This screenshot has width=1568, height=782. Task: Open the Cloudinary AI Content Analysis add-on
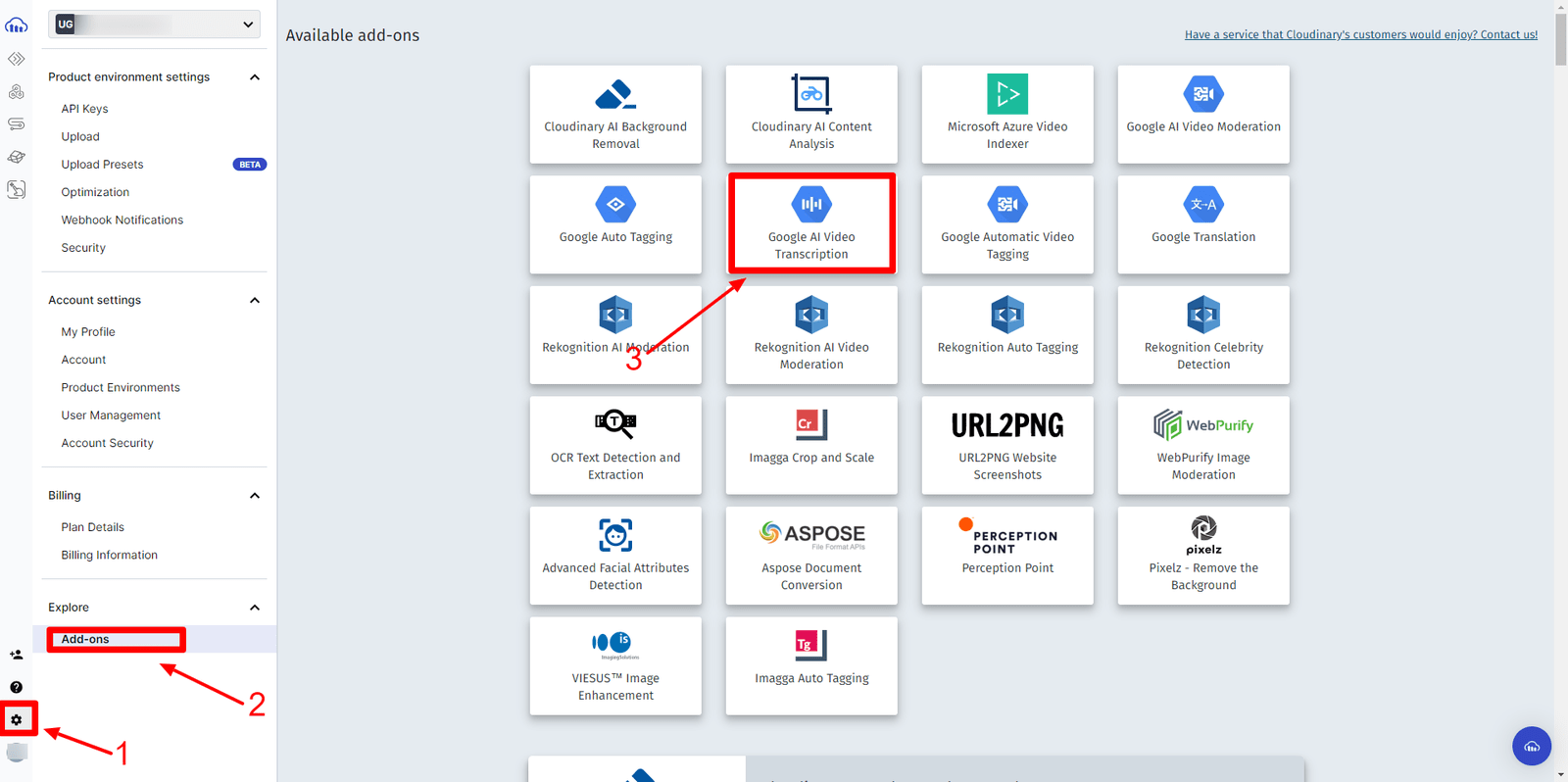(811, 115)
